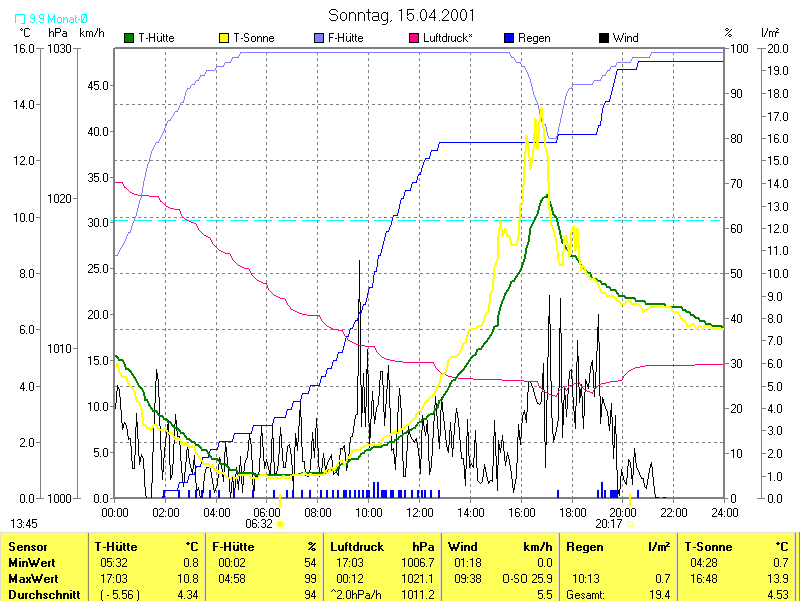800x601 pixels.
Task: Click the green T-Hütte legend square
Action: 129,38
